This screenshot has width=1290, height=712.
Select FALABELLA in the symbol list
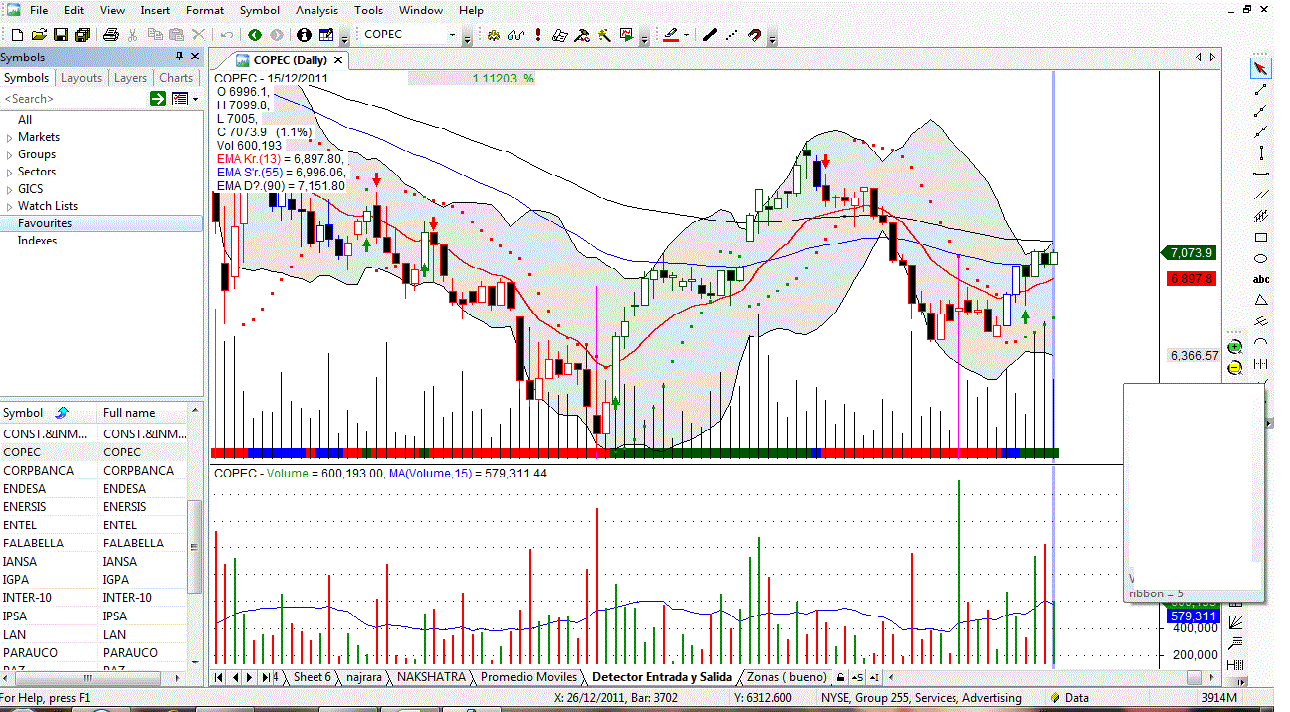(94, 543)
